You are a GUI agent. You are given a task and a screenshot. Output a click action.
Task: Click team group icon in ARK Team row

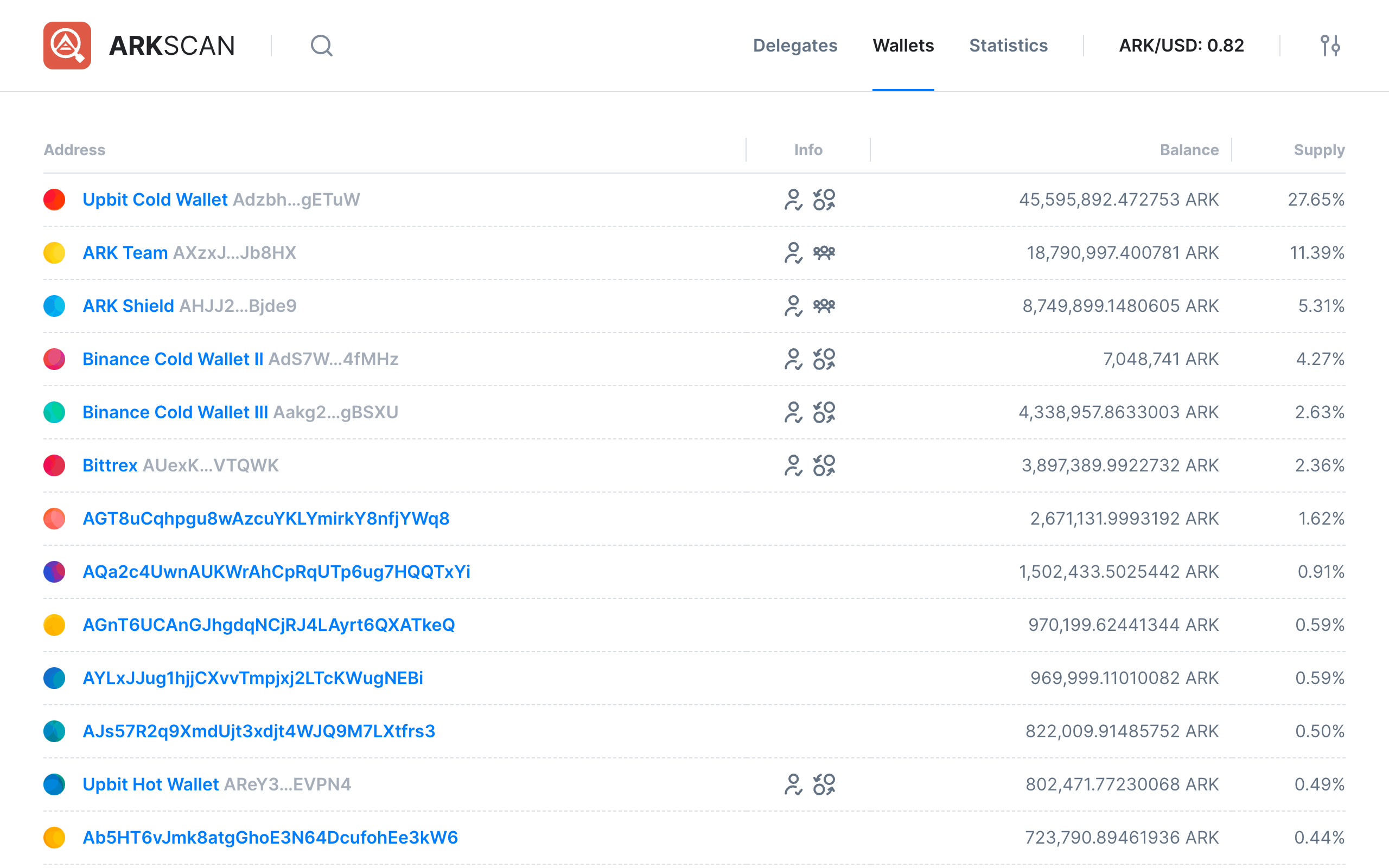[x=824, y=253]
